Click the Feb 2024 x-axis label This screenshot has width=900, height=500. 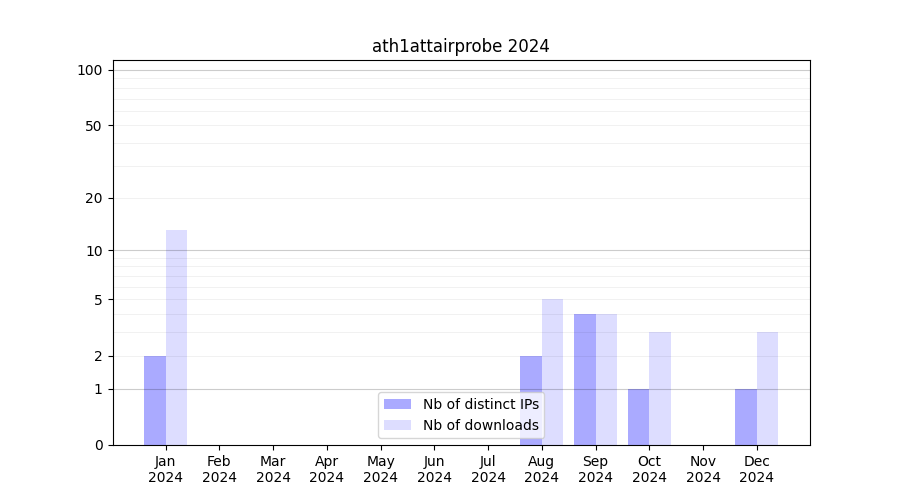[219, 469]
